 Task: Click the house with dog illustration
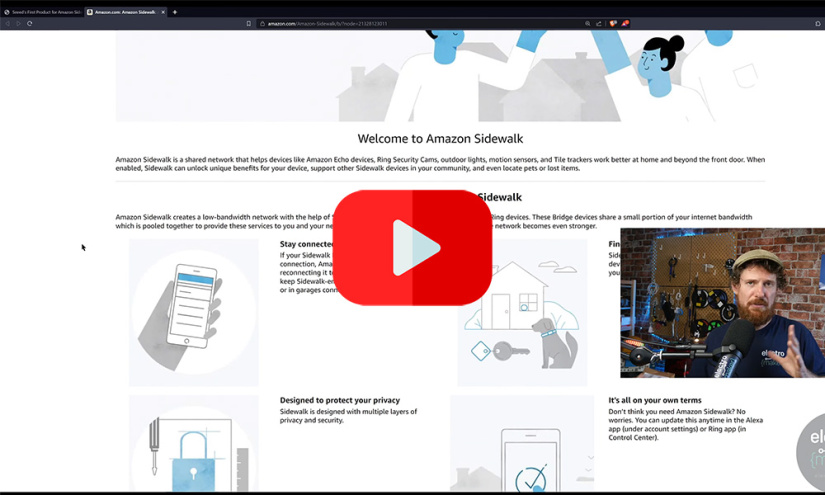(522, 312)
